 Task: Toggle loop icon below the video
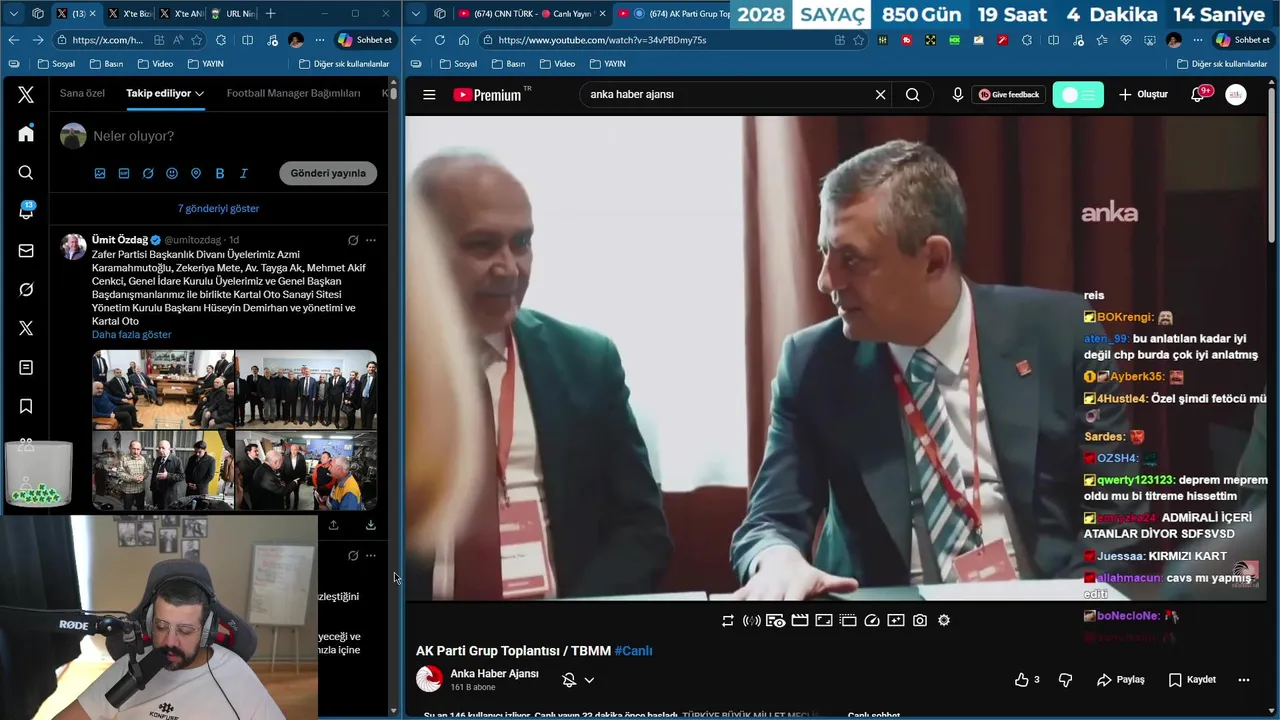click(x=727, y=620)
